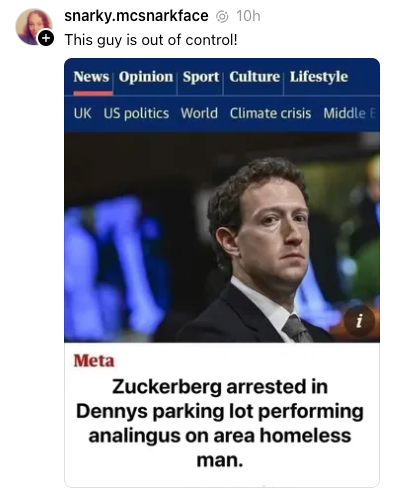The width and height of the screenshot is (414, 495).
Task: Click the truncated Middle East subsection
Action: (350, 113)
